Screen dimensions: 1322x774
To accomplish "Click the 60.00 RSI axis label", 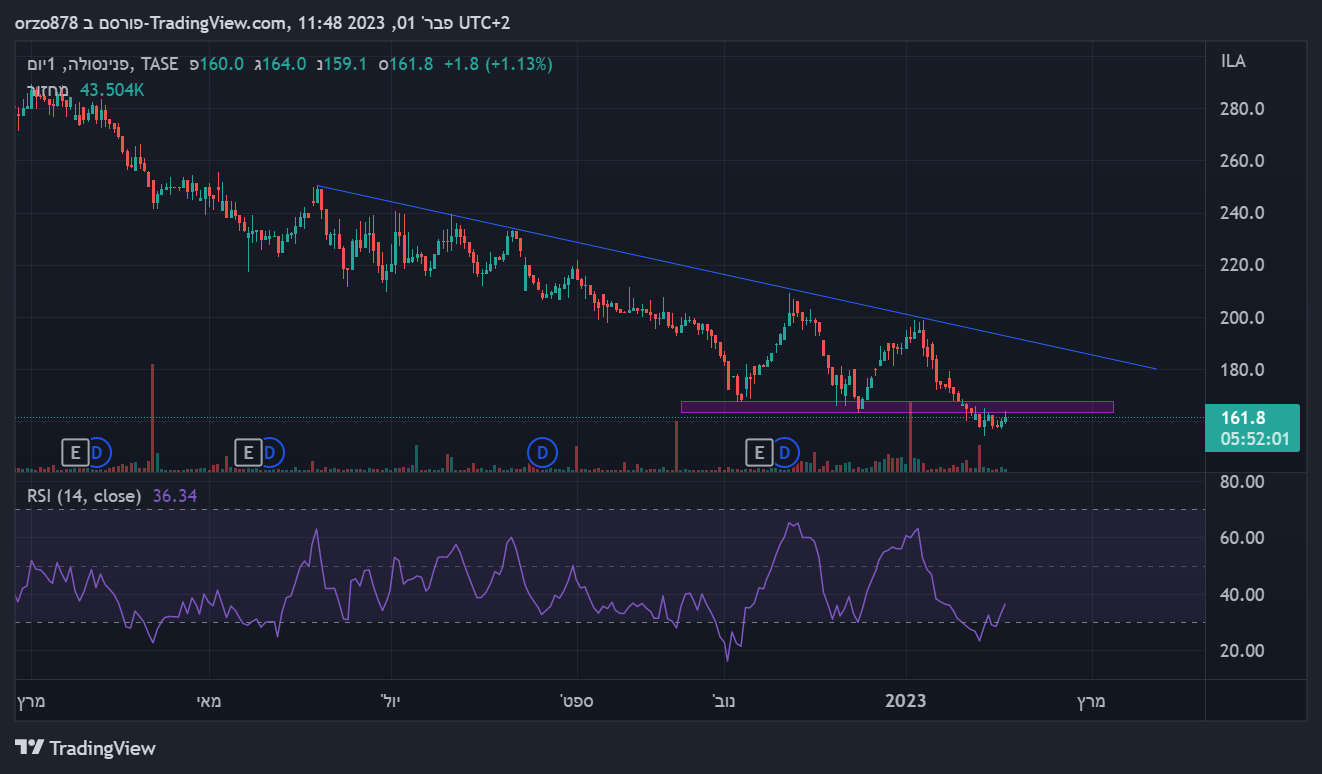I will (1244, 538).
